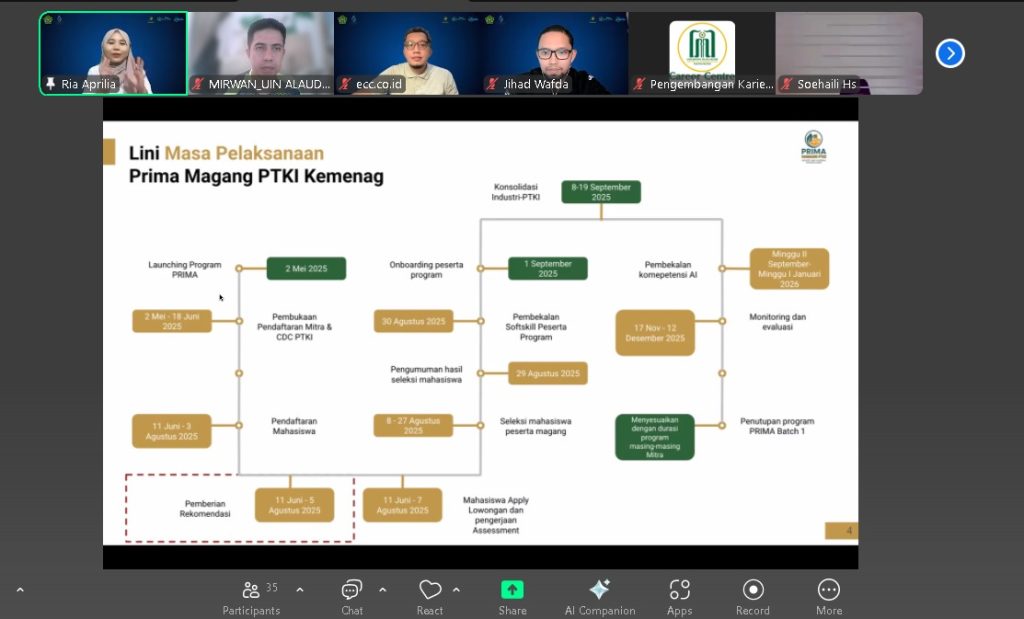Click the '8-19 September 2025' date box
Image resolution: width=1024 pixels, height=619 pixels.
(601, 192)
